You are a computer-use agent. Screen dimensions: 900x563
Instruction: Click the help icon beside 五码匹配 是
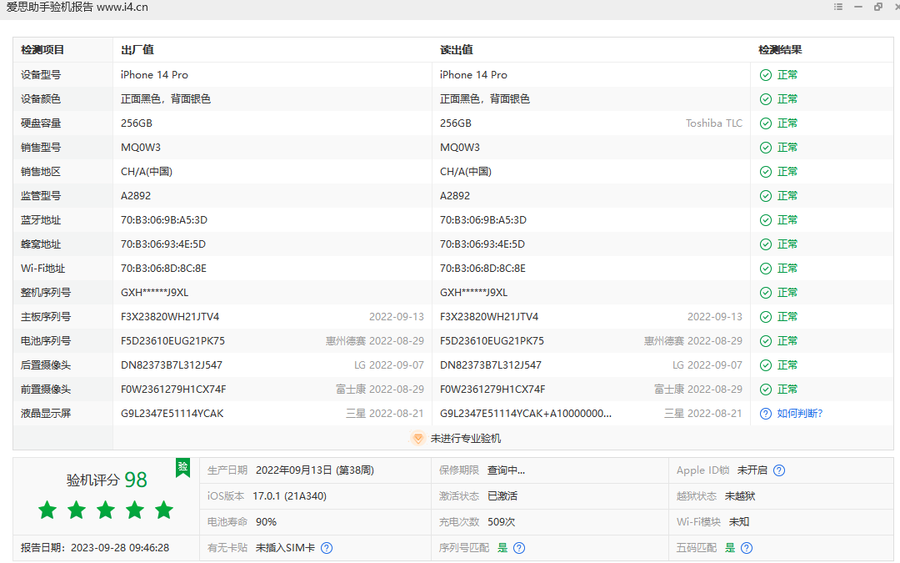coord(746,548)
